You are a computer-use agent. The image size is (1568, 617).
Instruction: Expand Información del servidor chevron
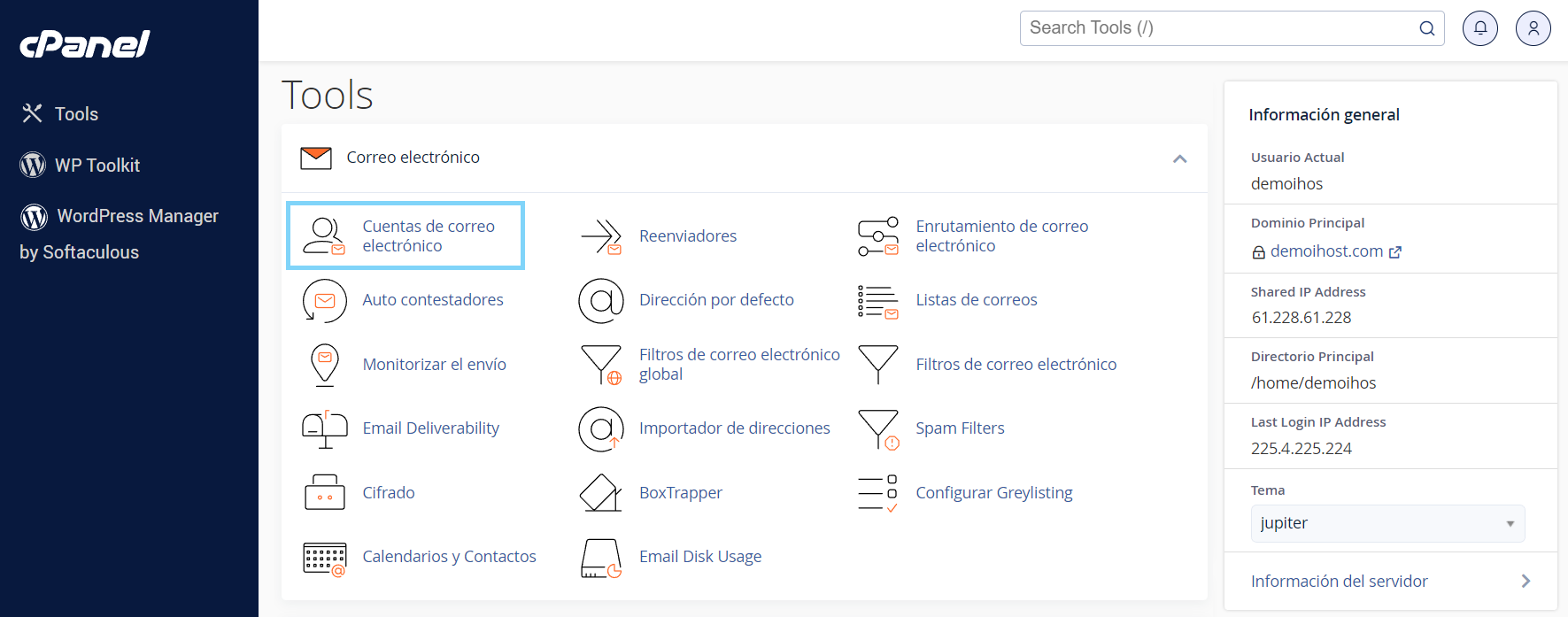1525,581
